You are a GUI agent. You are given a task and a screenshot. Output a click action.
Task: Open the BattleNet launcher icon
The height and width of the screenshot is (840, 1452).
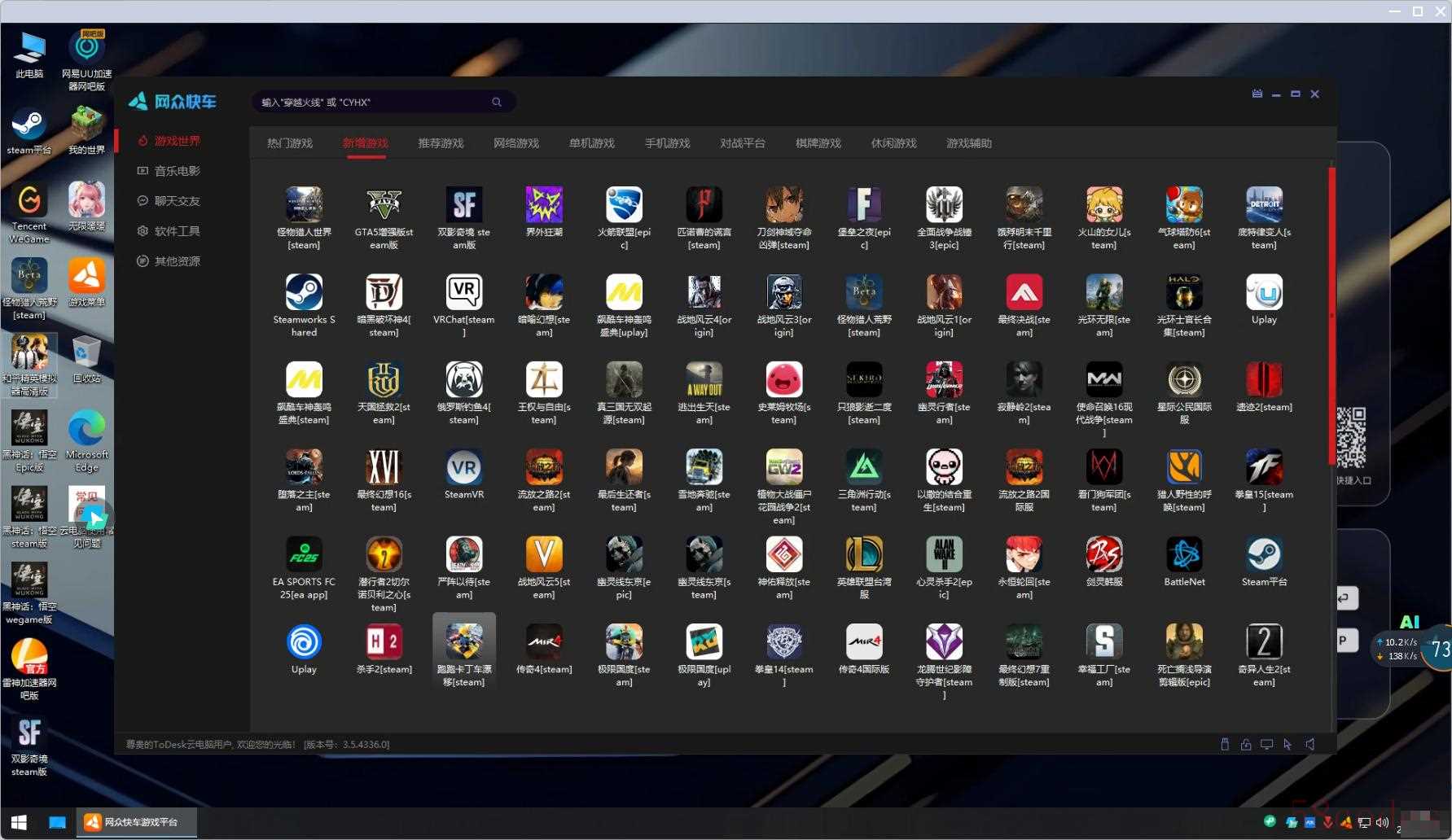click(x=1183, y=555)
